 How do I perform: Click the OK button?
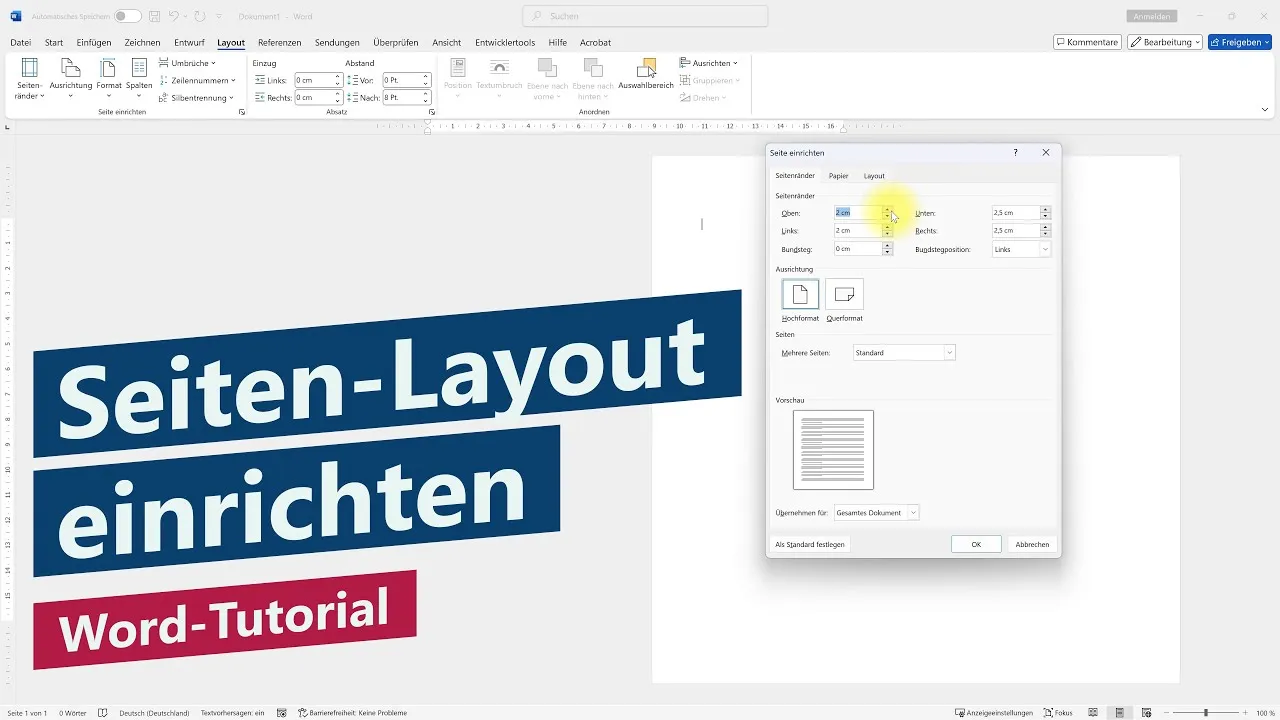(x=975, y=543)
